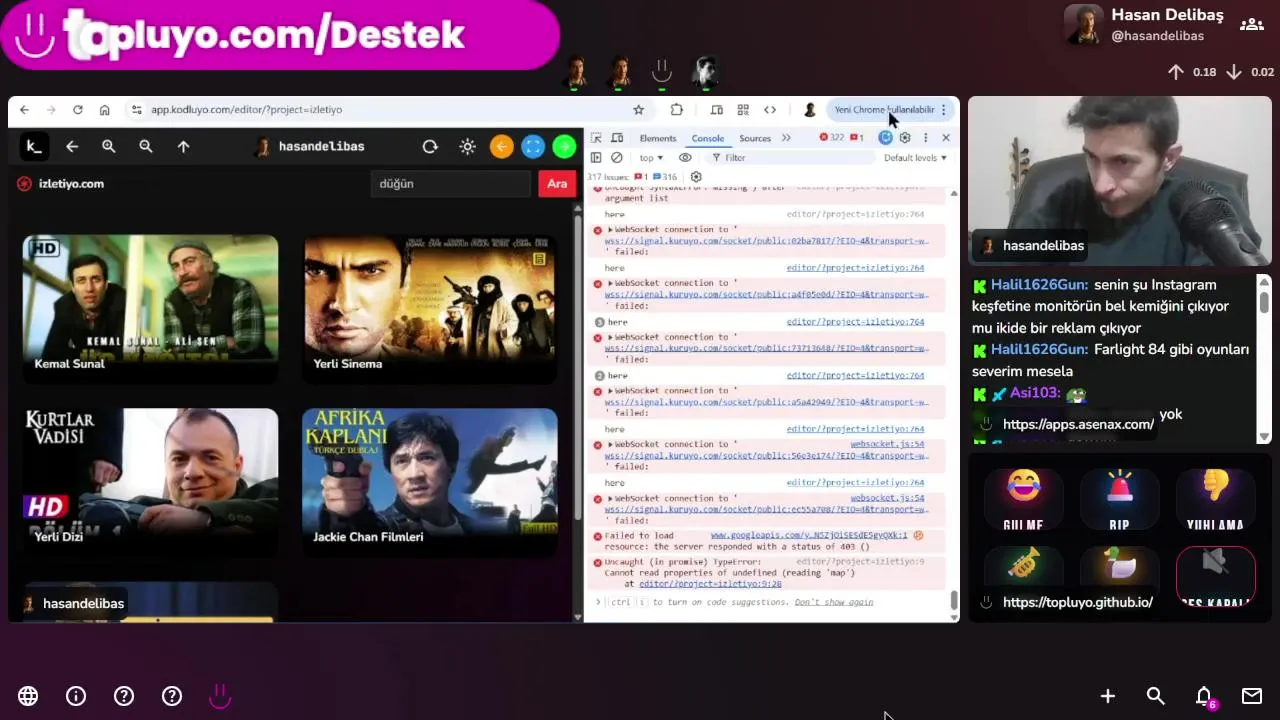Click the Don't show again link
Viewport: 1280px width, 720px height.
coord(834,602)
